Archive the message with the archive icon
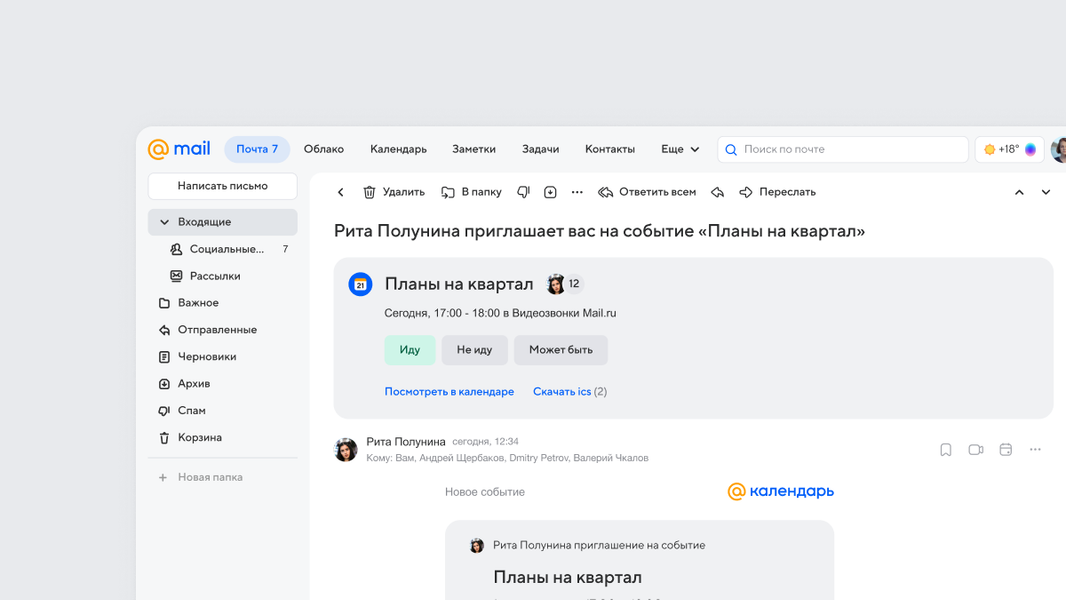This screenshot has height=600, width=1066. tap(550, 192)
